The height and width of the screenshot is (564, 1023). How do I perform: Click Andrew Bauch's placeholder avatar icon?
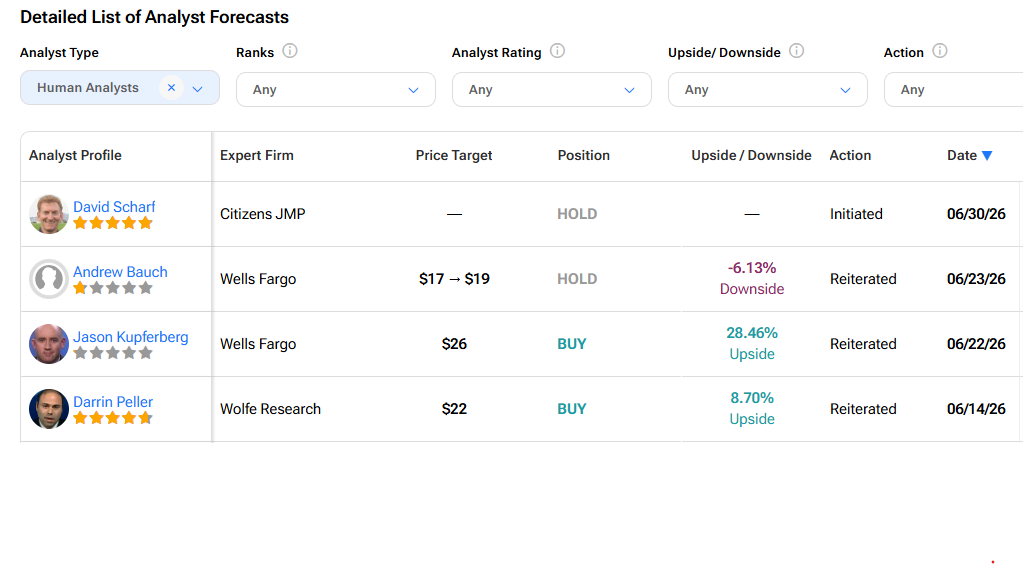point(49,279)
